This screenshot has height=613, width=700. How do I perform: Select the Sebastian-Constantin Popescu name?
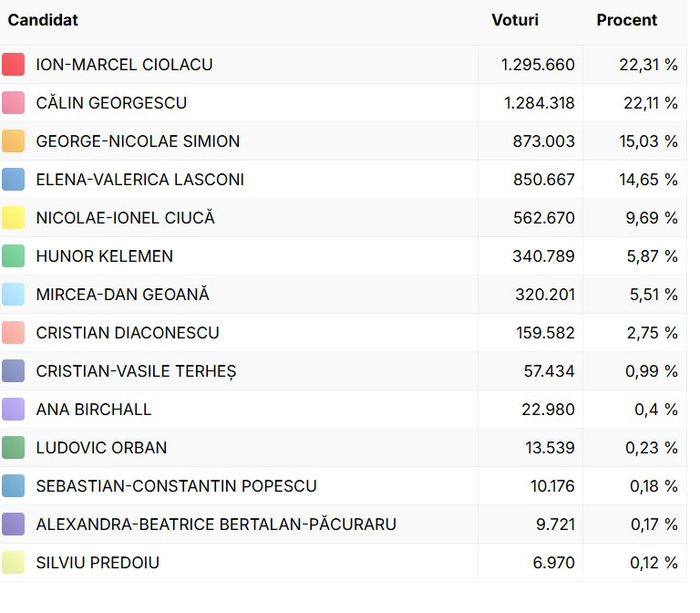[x=176, y=486]
